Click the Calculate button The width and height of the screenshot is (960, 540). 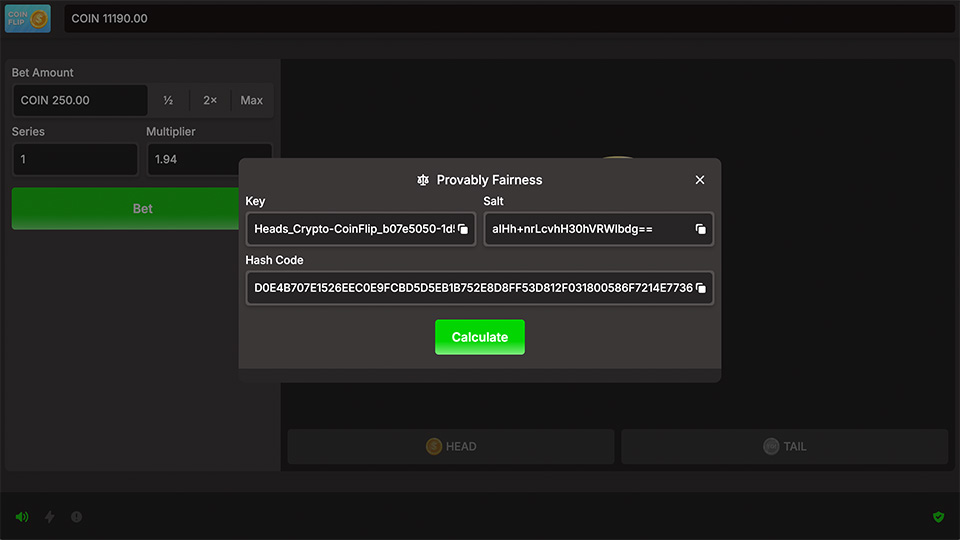(x=480, y=337)
